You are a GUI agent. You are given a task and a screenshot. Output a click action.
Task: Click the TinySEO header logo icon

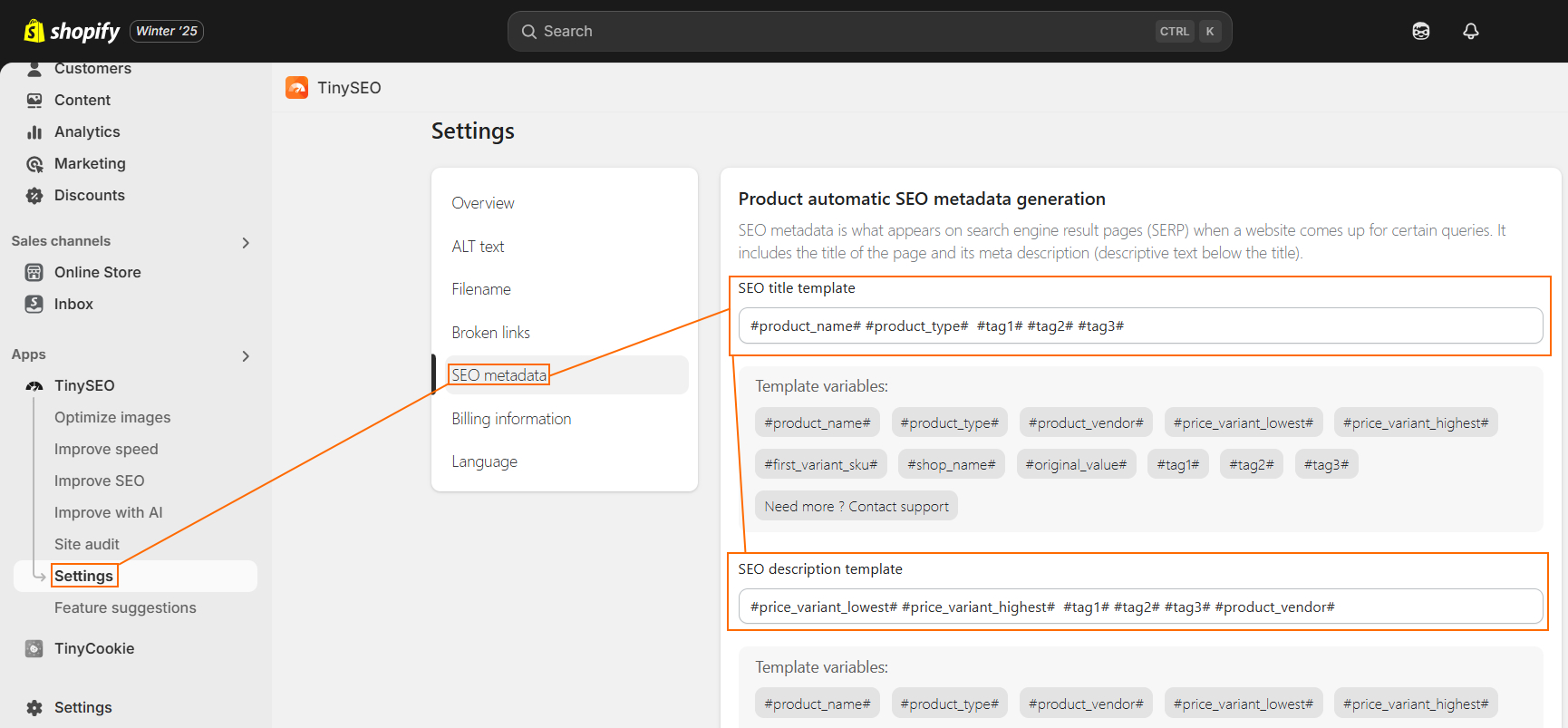(x=296, y=87)
